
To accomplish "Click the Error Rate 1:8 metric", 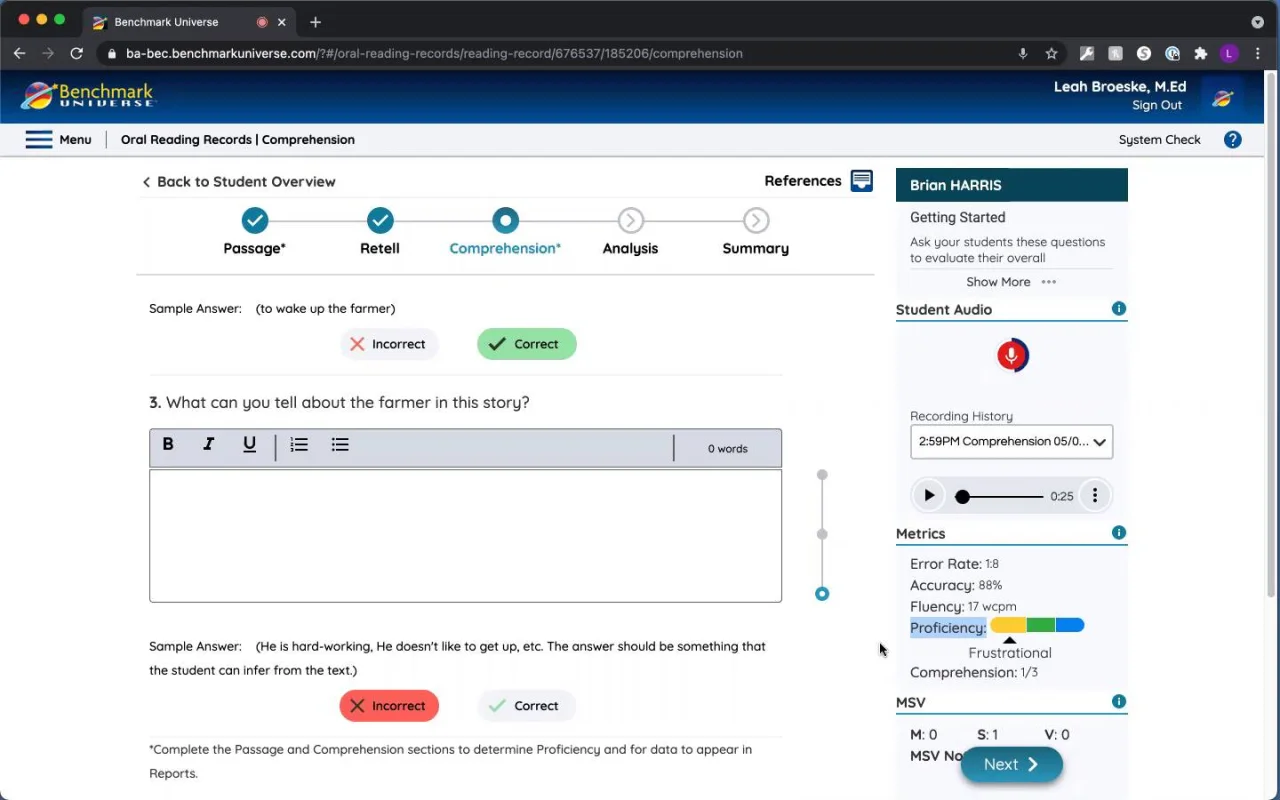I will 954,564.
